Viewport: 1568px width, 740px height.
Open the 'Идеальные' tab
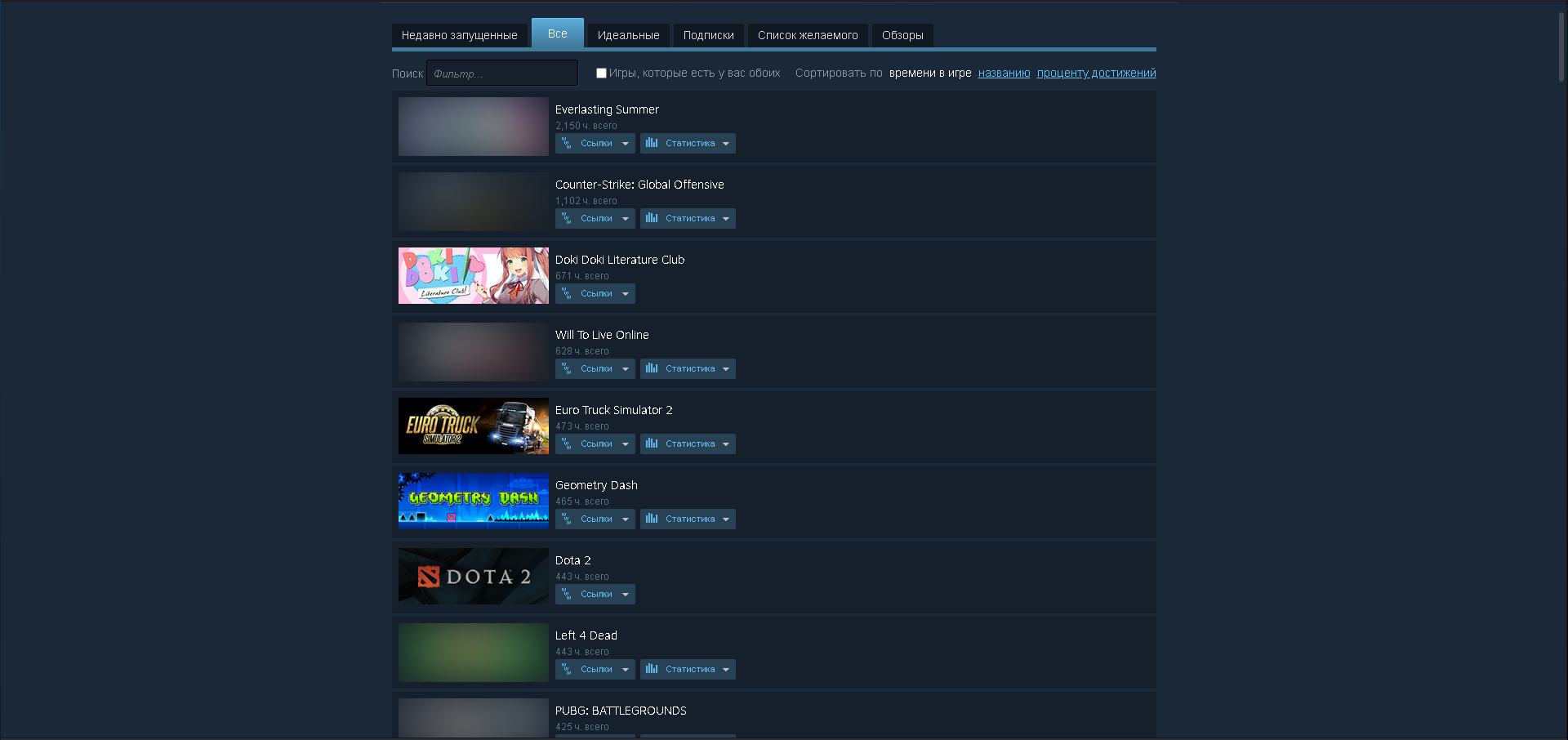click(628, 35)
